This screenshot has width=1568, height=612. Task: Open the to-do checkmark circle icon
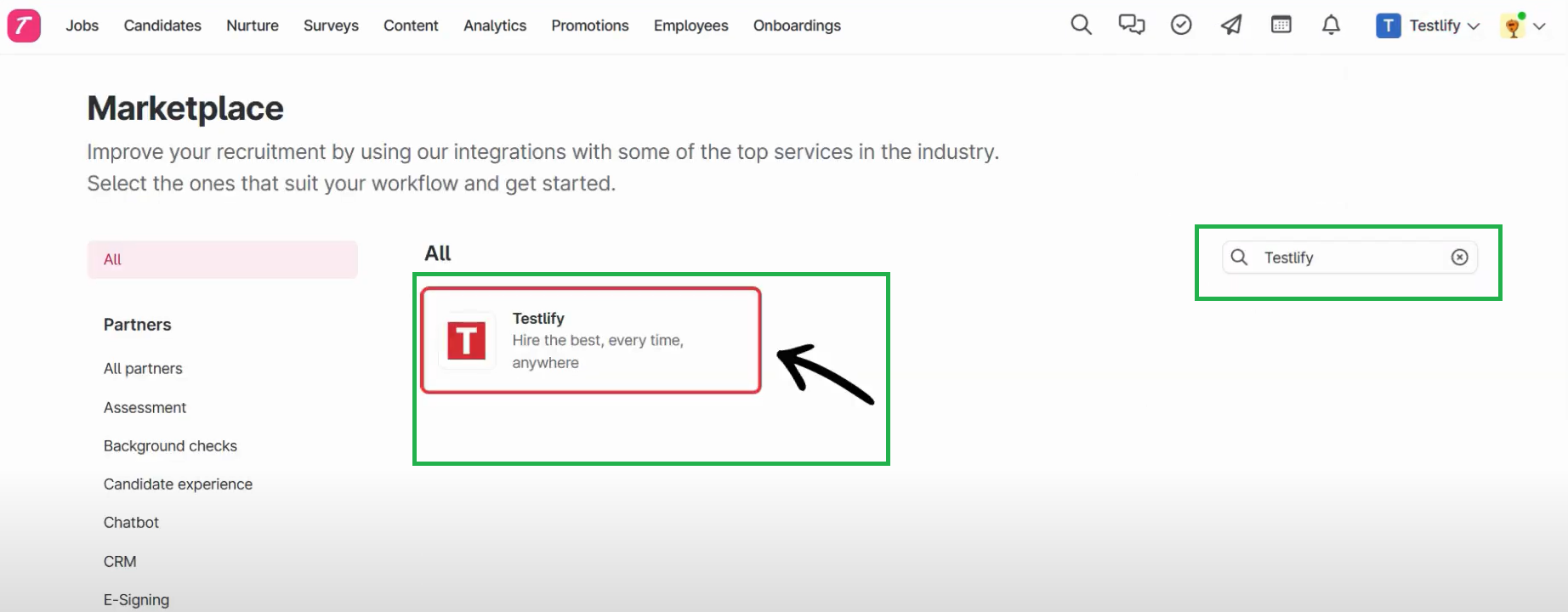click(1181, 25)
